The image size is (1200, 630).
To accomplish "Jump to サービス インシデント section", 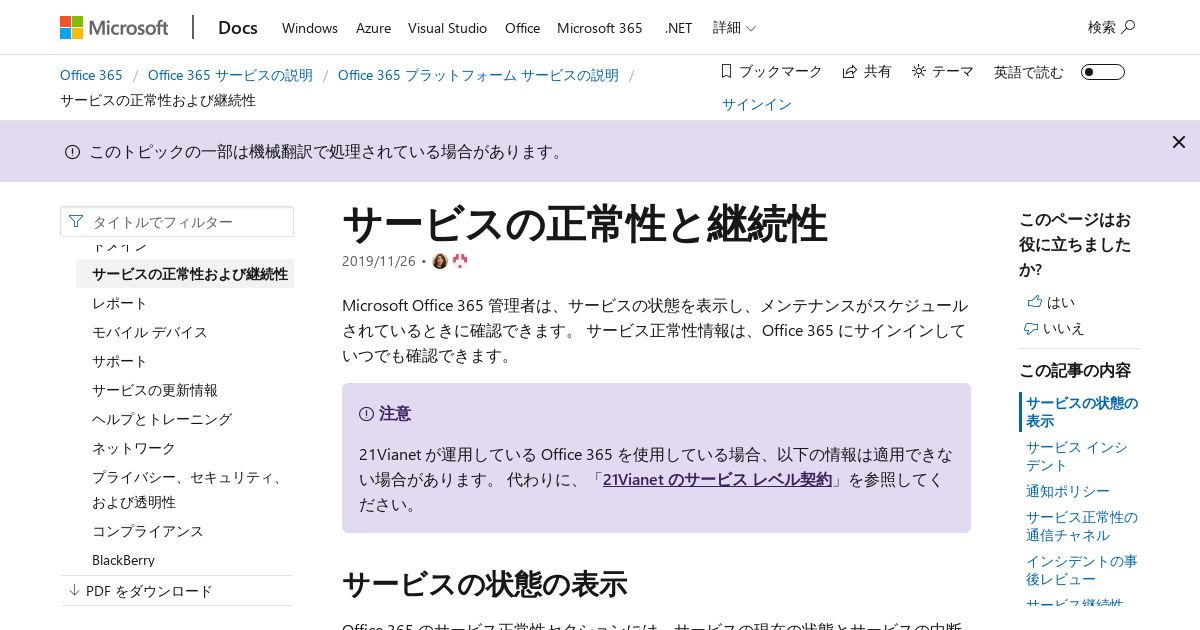I will click(x=1076, y=456).
